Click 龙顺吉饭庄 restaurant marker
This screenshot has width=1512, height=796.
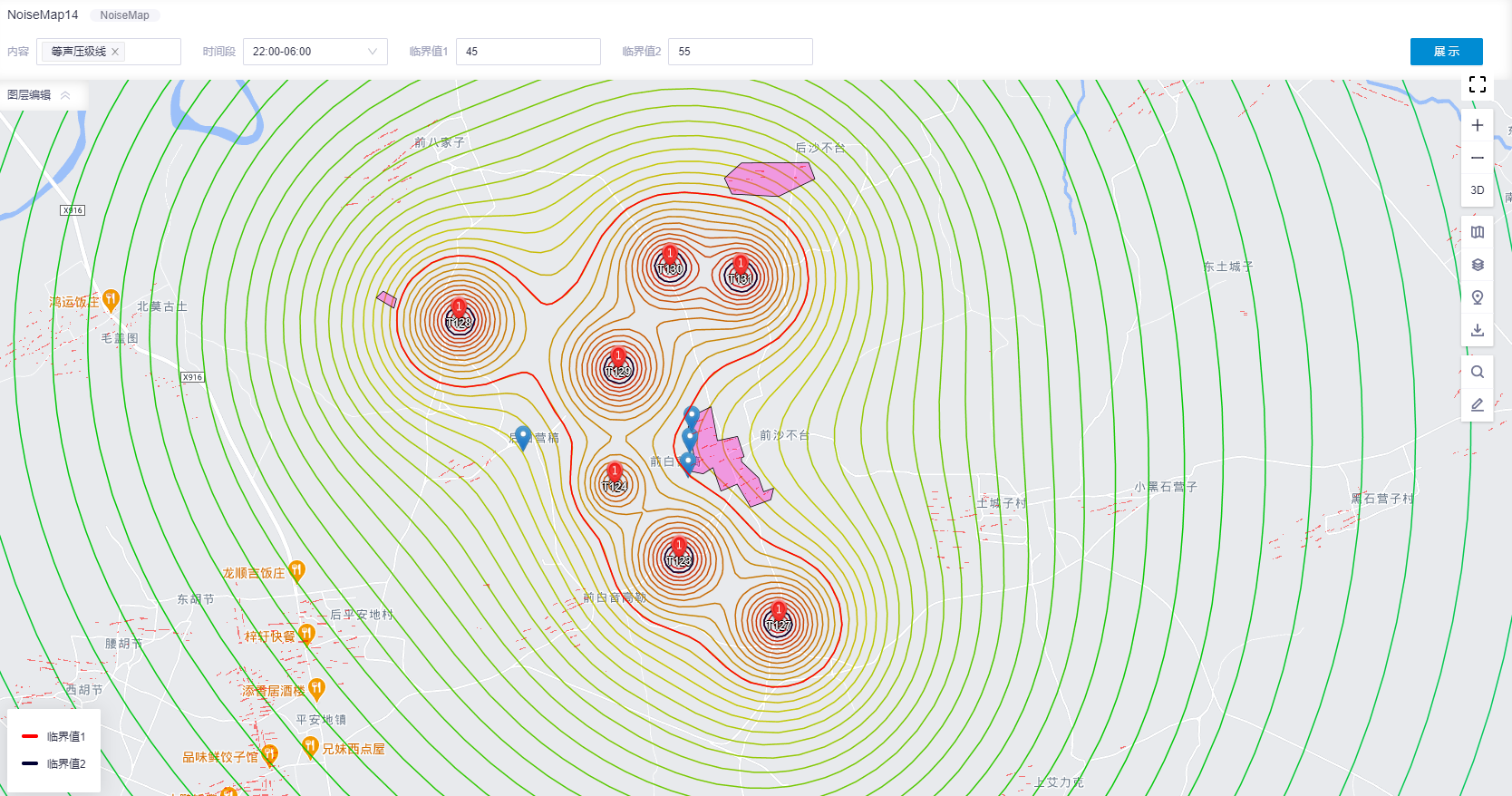[296, 571]
